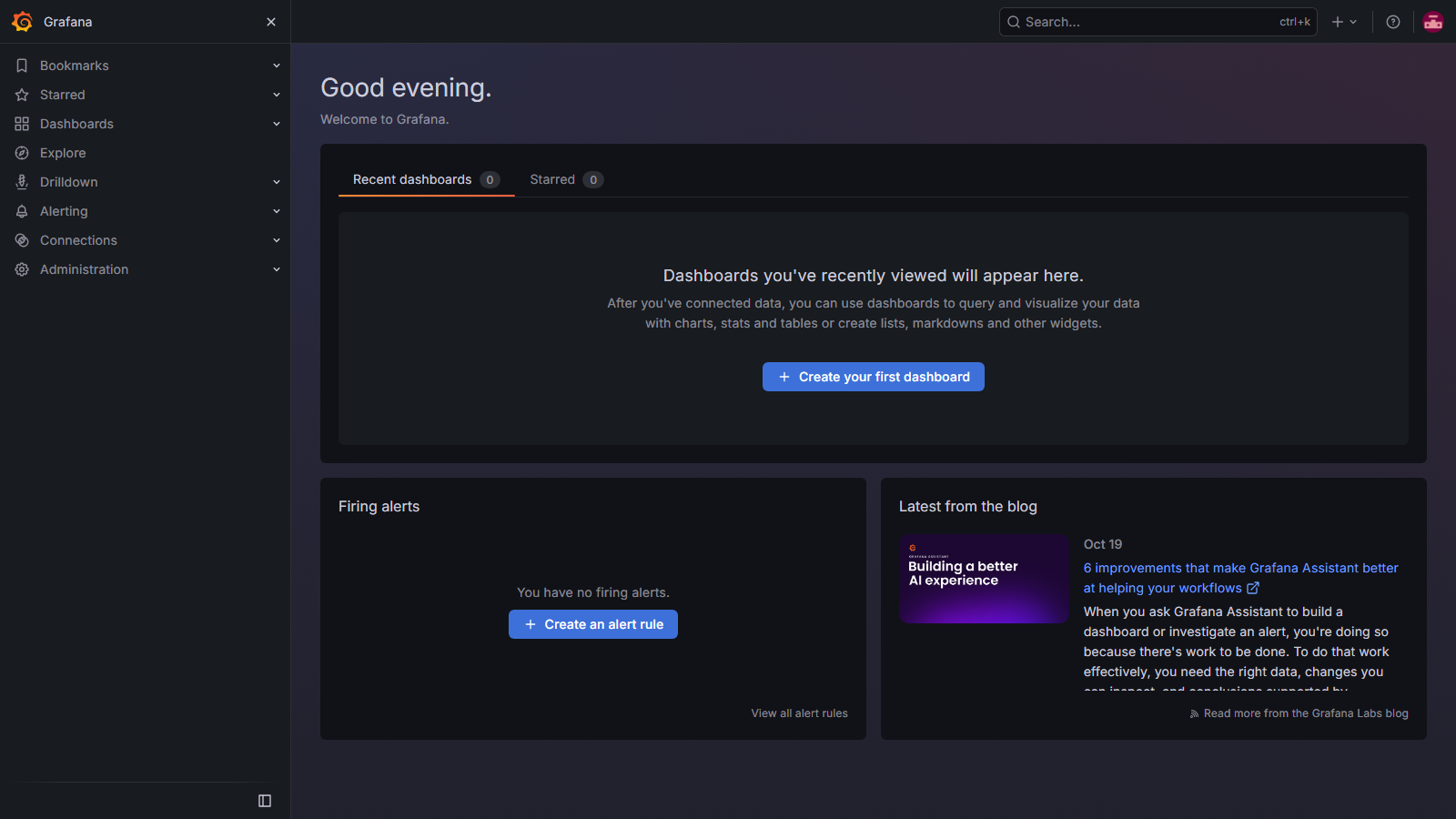1456x819 pixels.
Task: Click the Grafana title text in sidebar header
Action: click(68, 22)
